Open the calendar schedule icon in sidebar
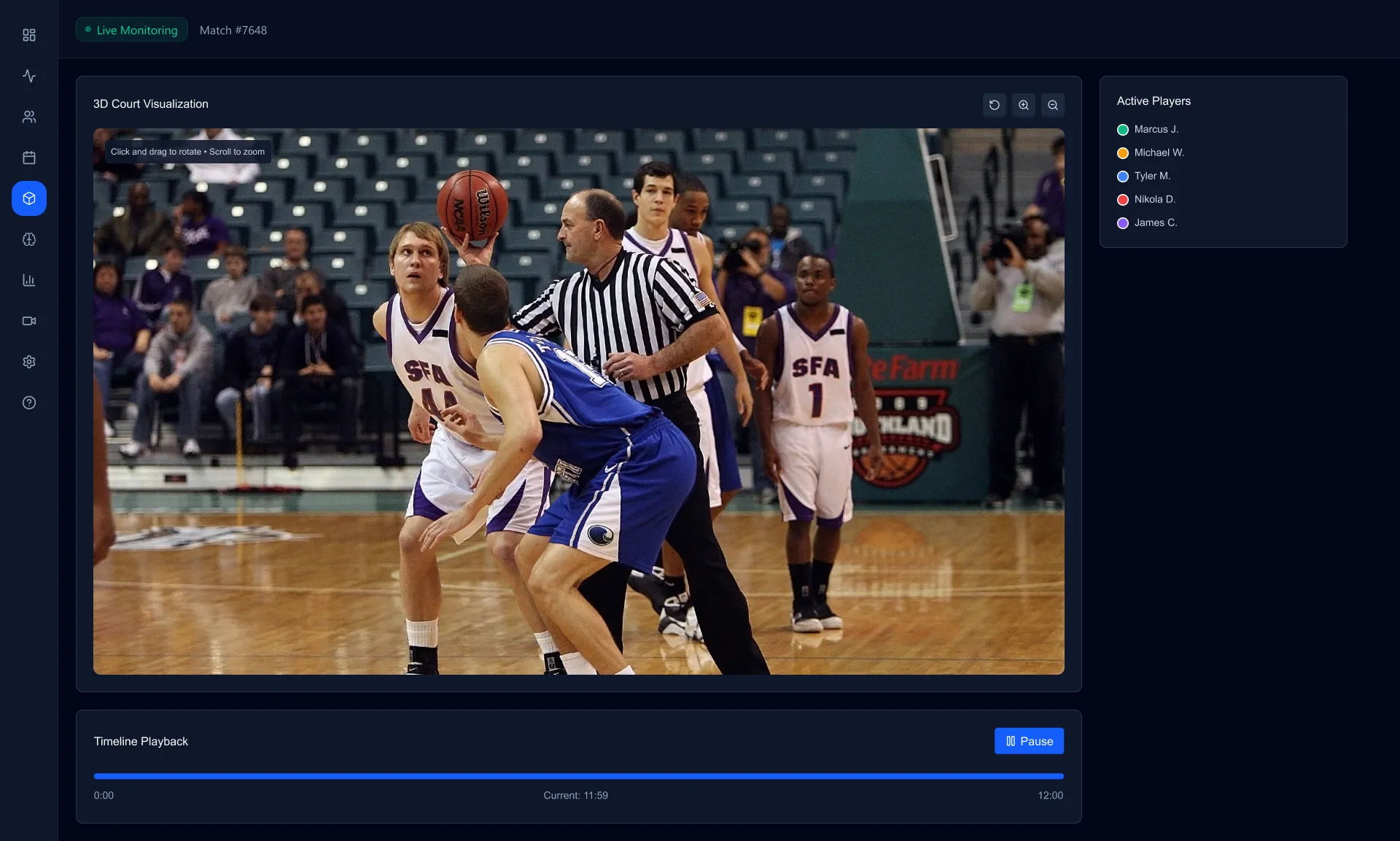Screen dimensions: 1400x841 tap(29, 158)
